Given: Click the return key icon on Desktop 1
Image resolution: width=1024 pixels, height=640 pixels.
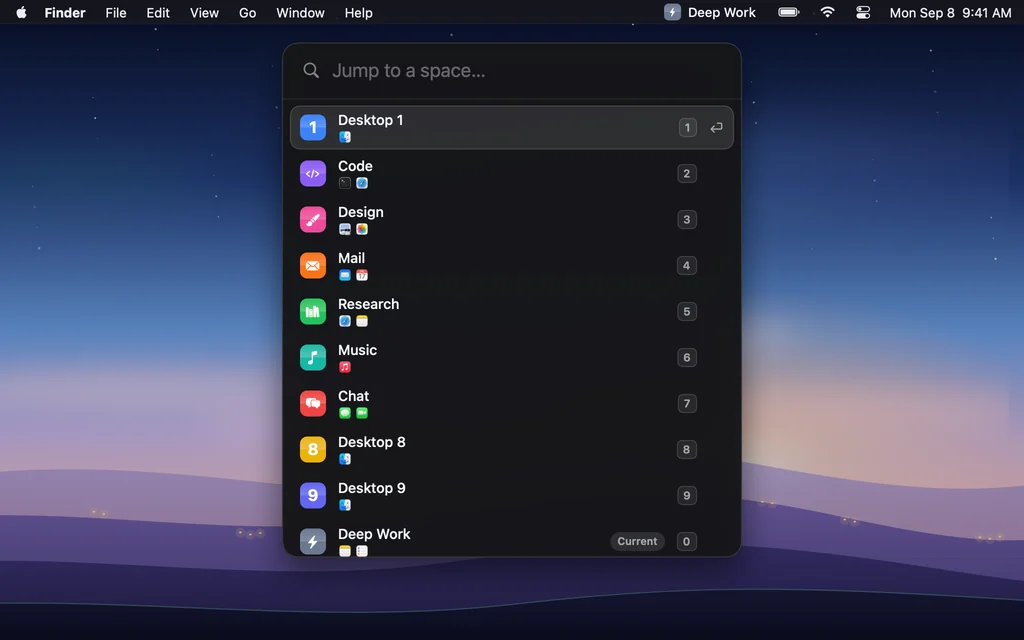Looking at the screenshot, I should [716, 127].
